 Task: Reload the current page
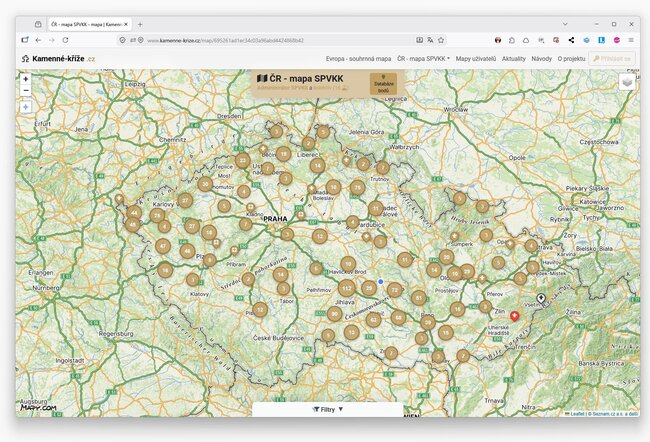tap(65, 40)
